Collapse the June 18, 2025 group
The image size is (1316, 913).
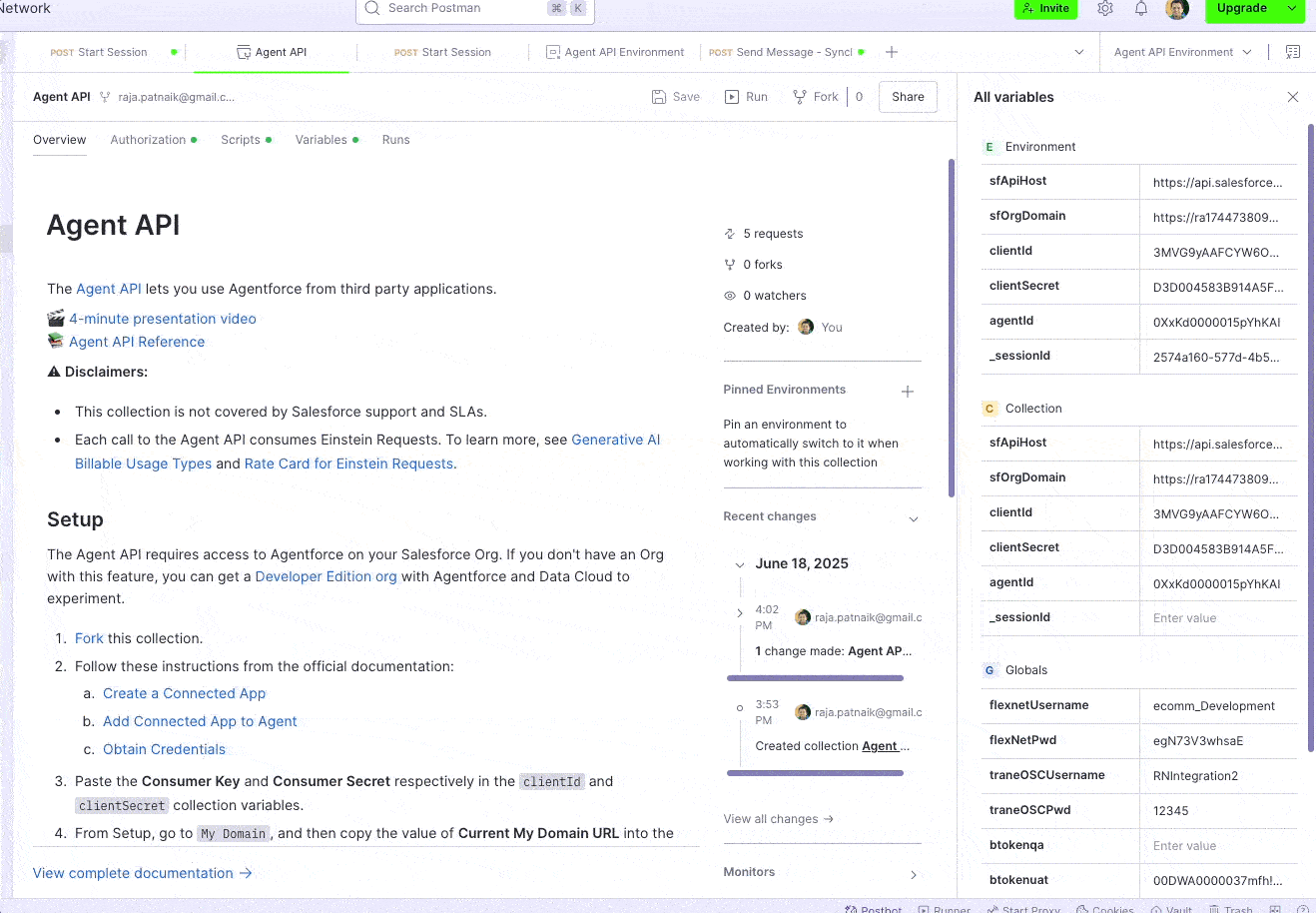pyautogui.click(x=740, y=564)
